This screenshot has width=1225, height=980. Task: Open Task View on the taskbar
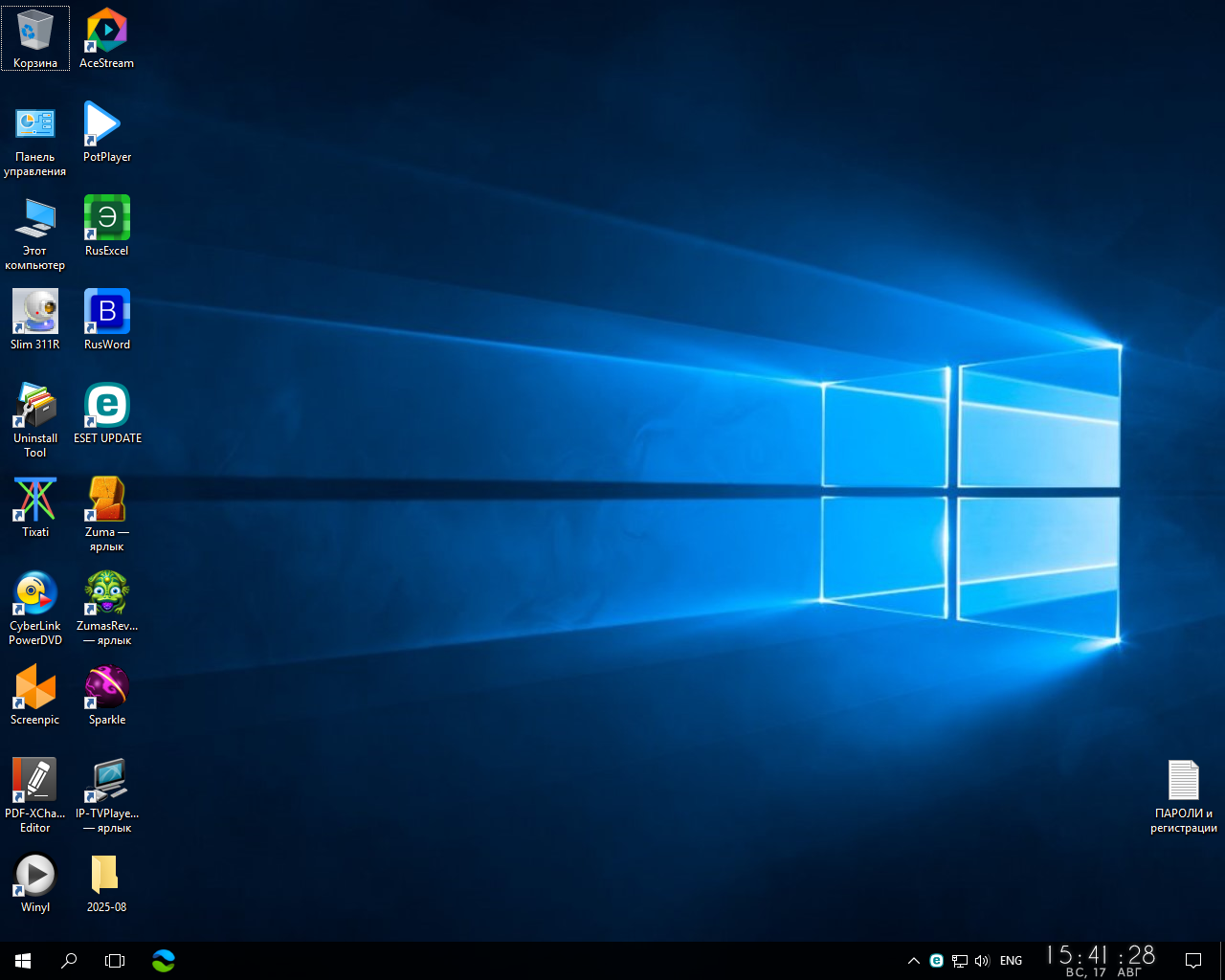click(115, 961)
